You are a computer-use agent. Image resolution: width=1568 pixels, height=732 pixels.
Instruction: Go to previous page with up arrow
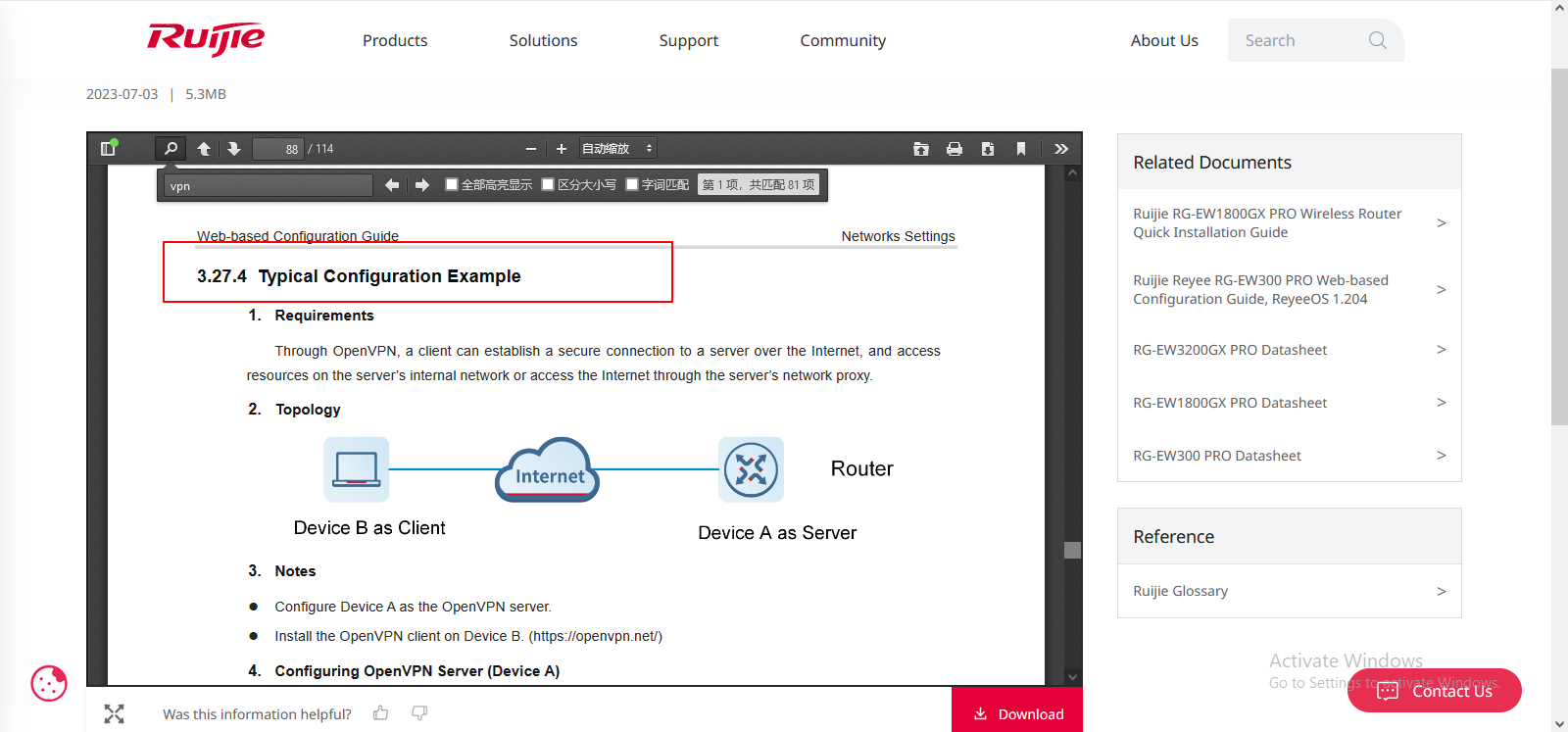click(204, 149)
